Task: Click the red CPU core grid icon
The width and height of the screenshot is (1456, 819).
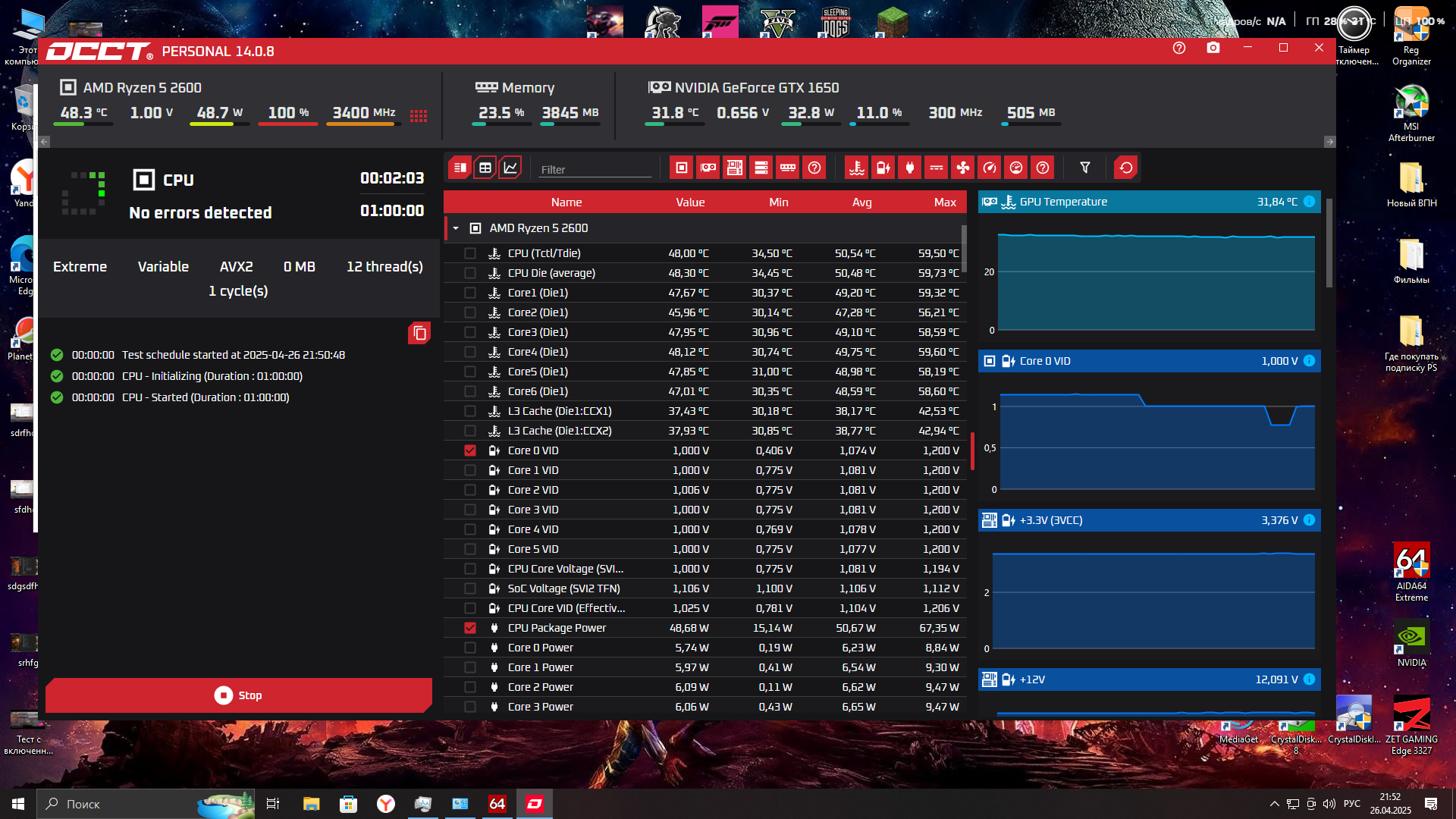Action: pos(419,115)
